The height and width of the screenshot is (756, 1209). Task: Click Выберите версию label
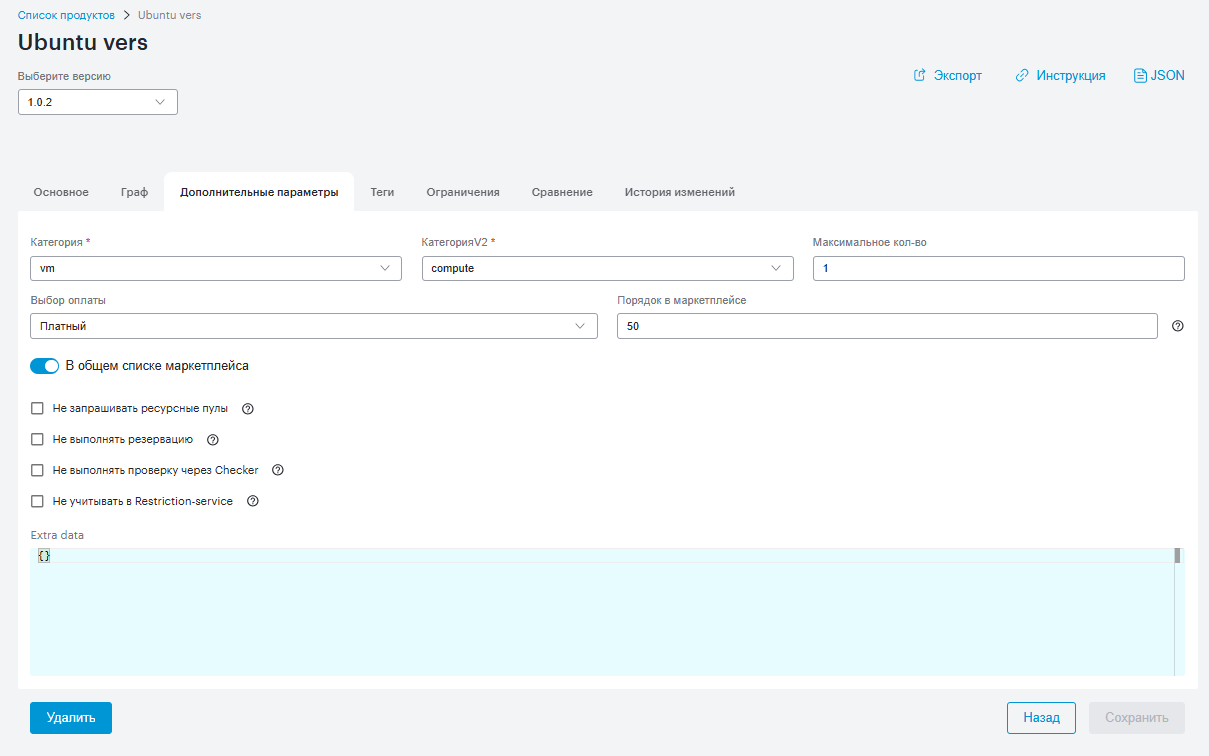tap(64, 76)
